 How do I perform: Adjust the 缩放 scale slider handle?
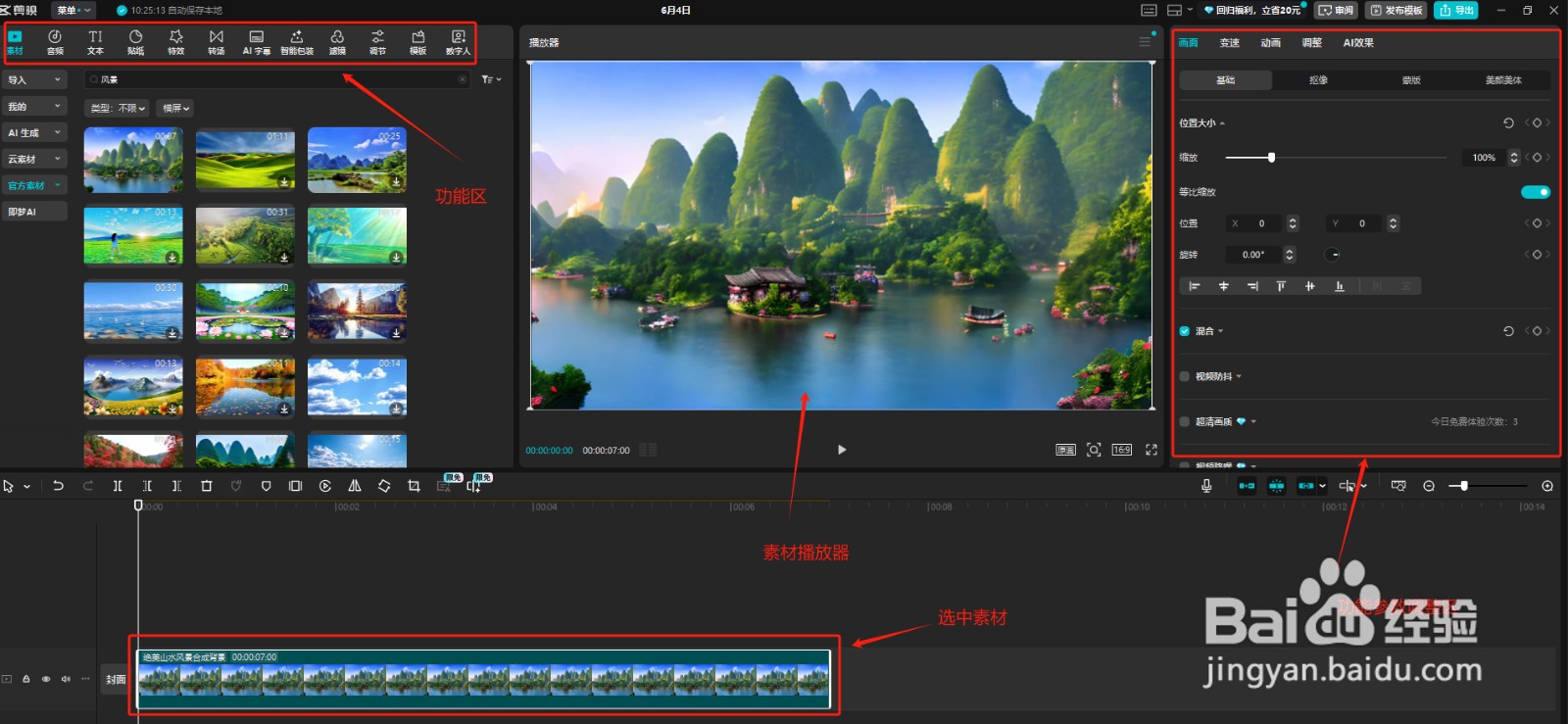pyautogui.click(x=1271, y=158)
